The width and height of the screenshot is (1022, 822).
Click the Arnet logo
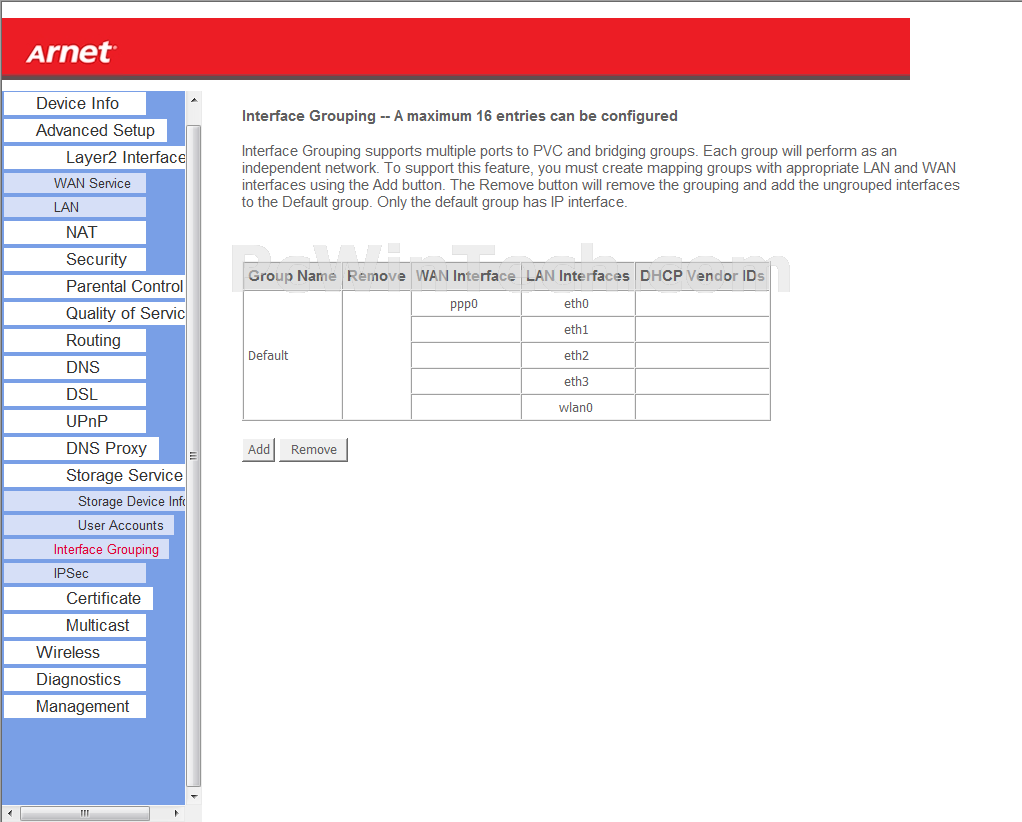[72, 53]
